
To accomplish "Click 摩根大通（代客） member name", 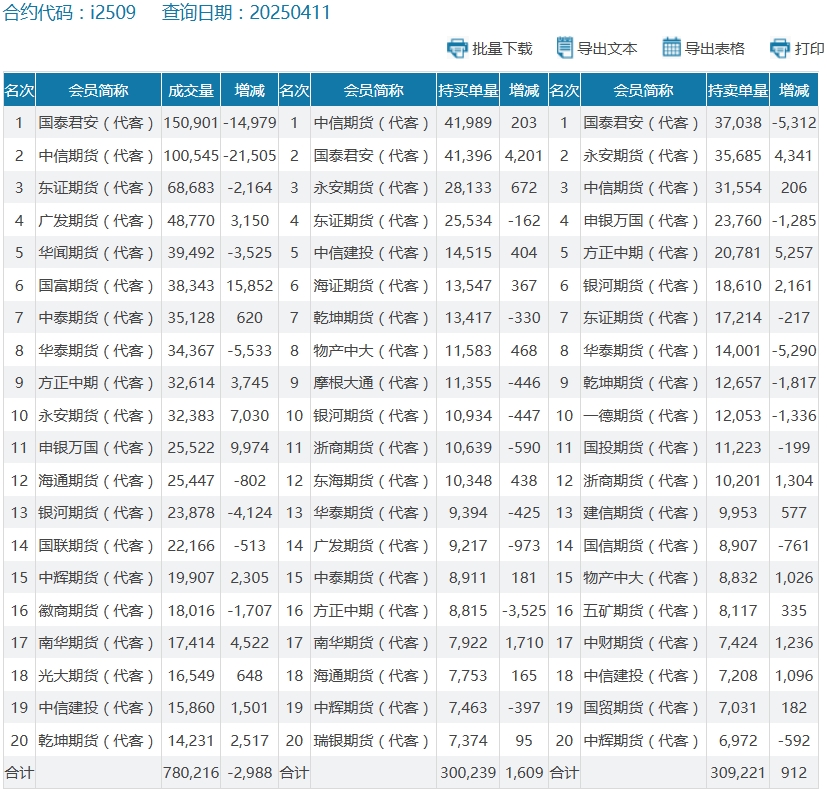I will click(x=371, y=382).
